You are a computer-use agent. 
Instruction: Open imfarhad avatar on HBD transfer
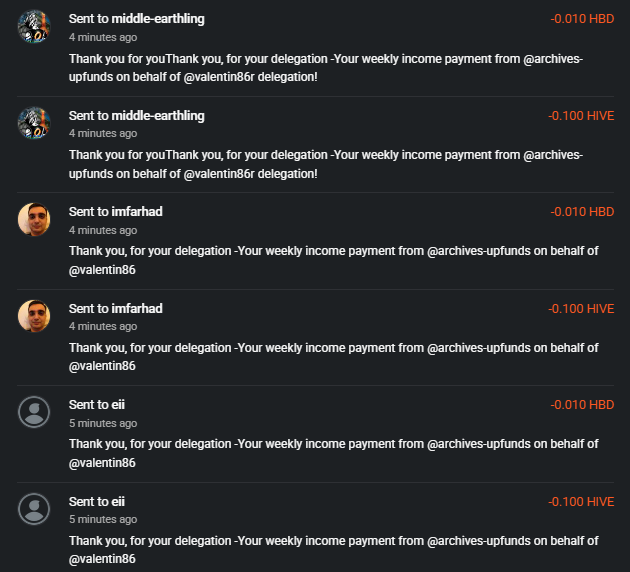click(34, 219)
